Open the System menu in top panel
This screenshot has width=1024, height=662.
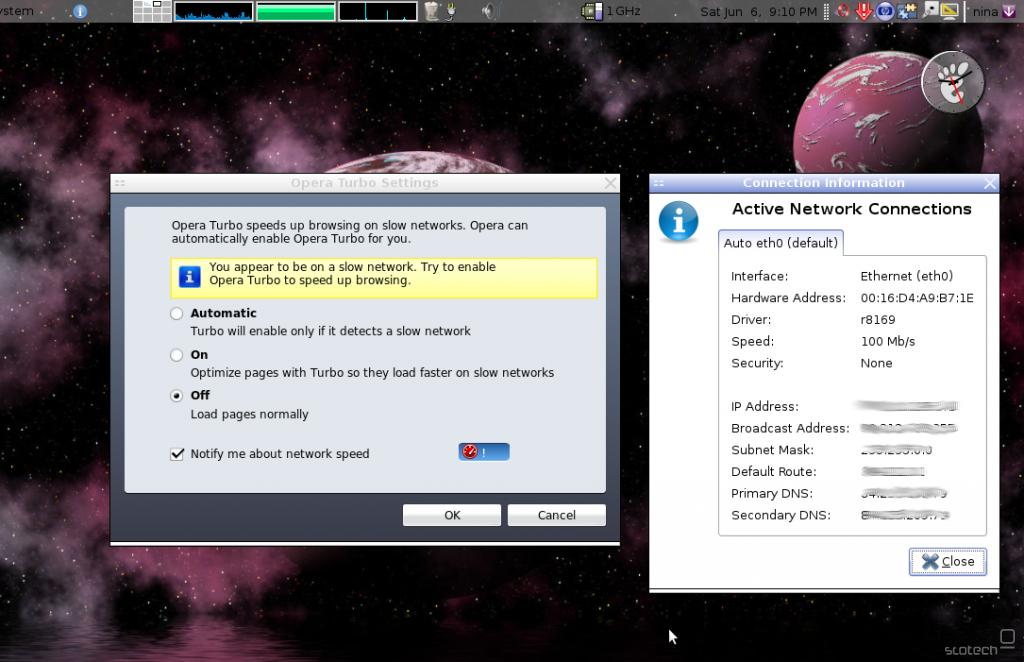click(16, 11)
